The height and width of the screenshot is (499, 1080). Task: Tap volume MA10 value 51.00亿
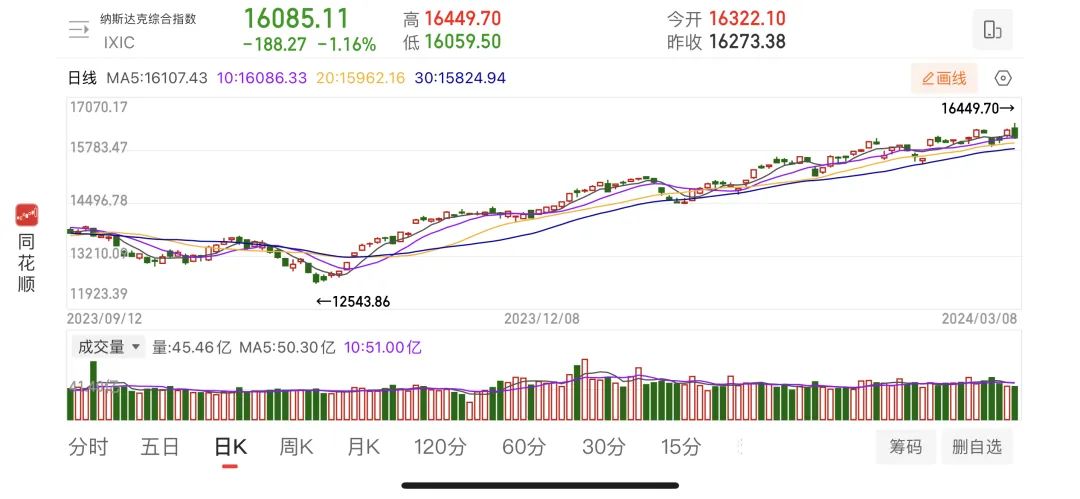click(383, 347)
